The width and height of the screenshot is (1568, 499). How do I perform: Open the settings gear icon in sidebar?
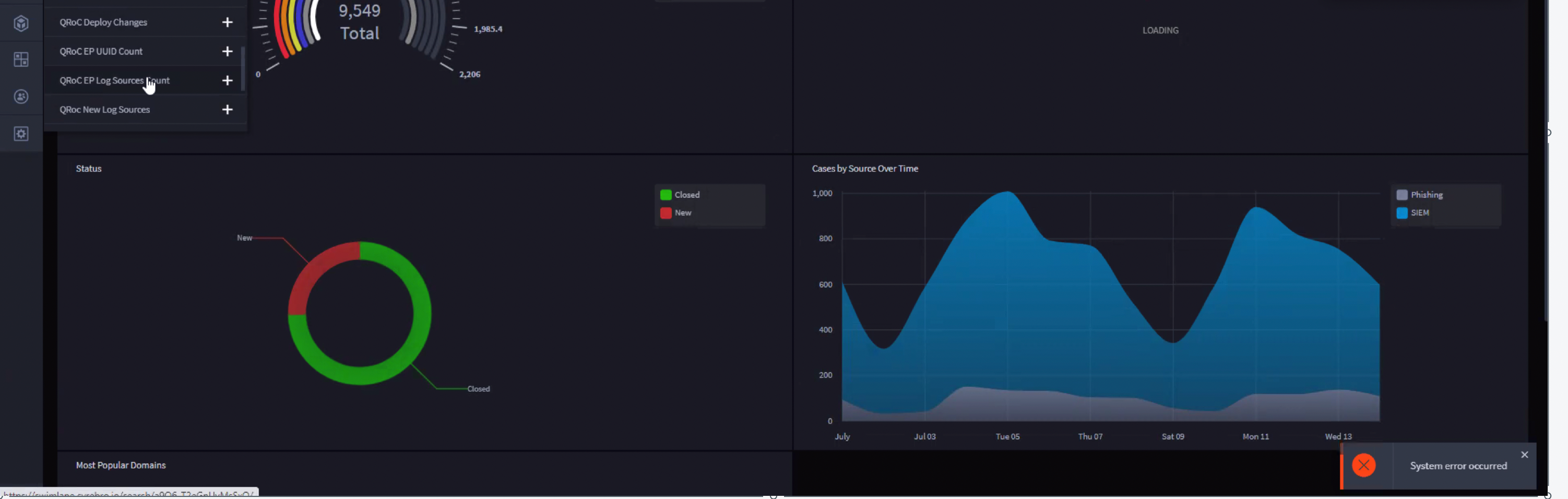(x=21, y=134)
